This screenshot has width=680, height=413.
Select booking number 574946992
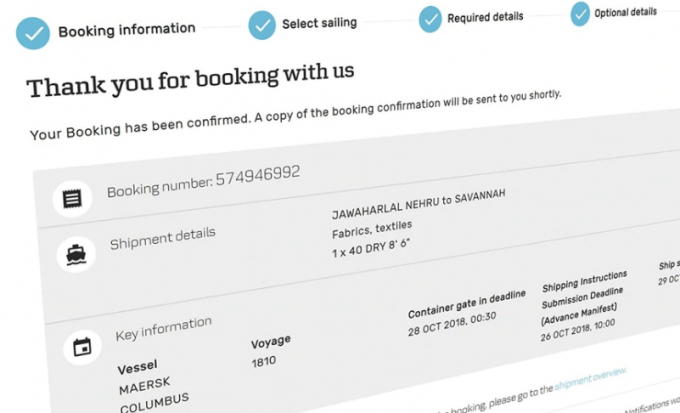coord(258,175)
